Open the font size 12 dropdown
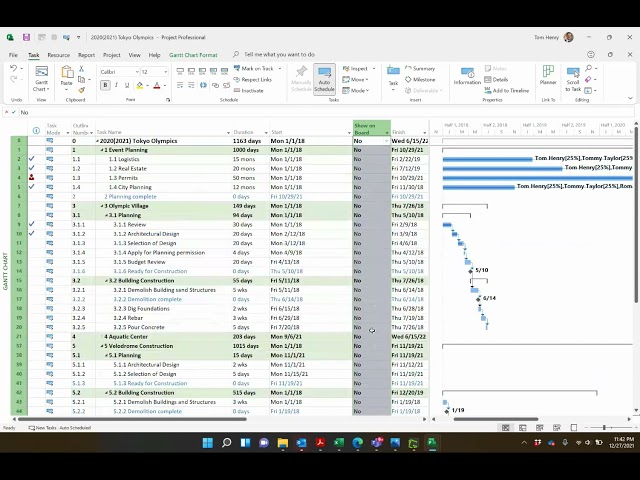This screenshot has width=640, height=480. pyautogui.click(x=165, y=72)
